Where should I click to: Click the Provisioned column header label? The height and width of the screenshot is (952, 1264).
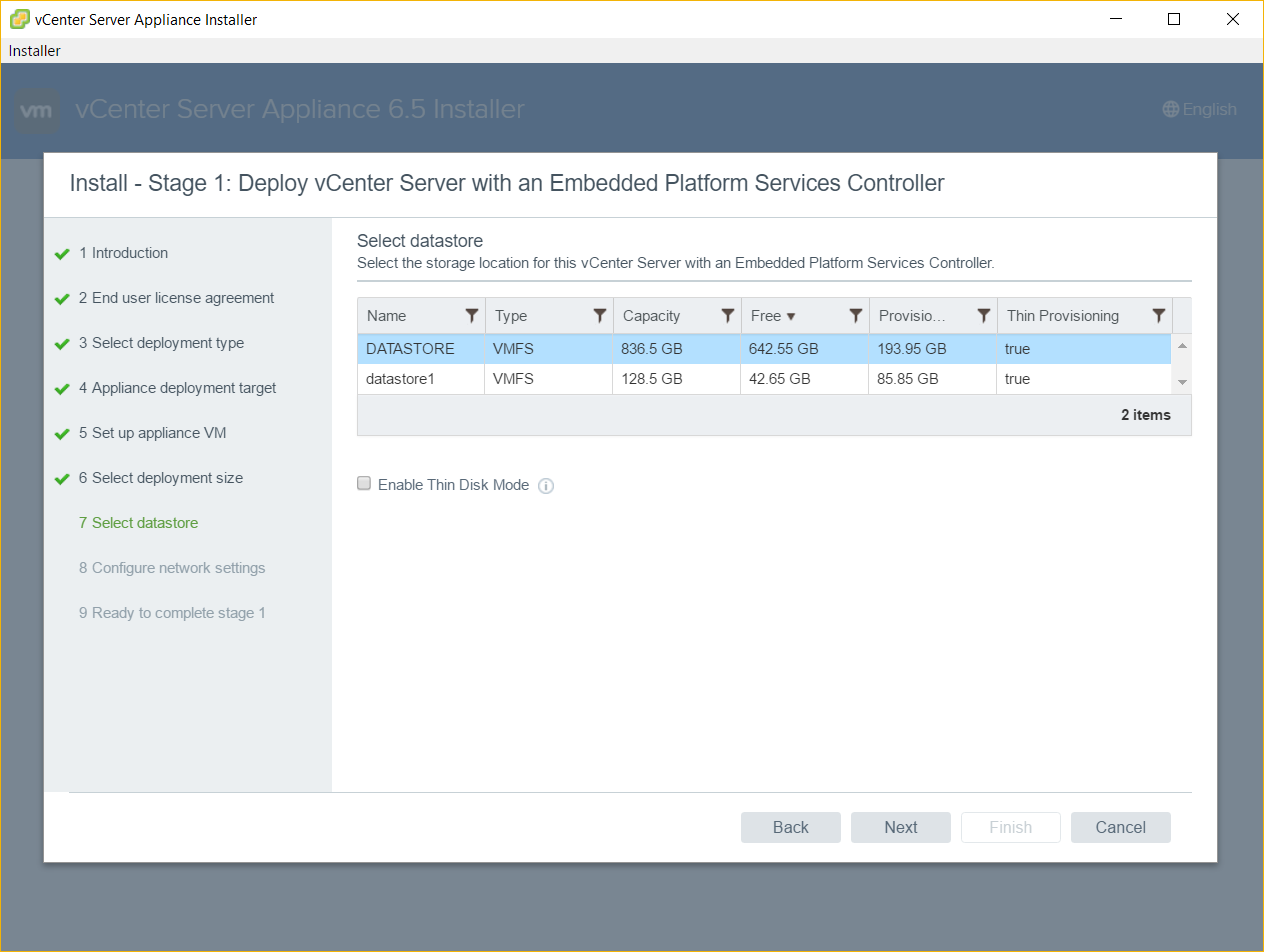(912, 316)
